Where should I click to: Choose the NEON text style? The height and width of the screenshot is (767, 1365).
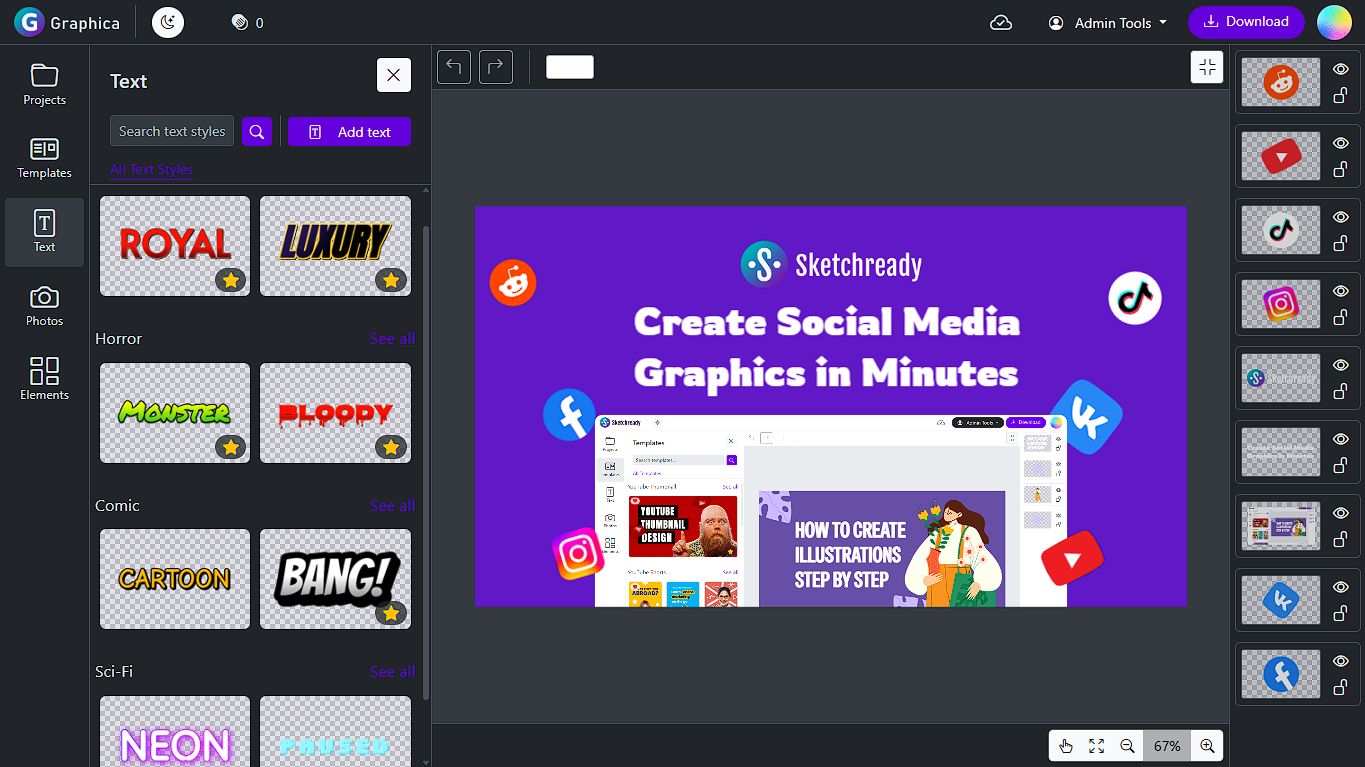175,732
